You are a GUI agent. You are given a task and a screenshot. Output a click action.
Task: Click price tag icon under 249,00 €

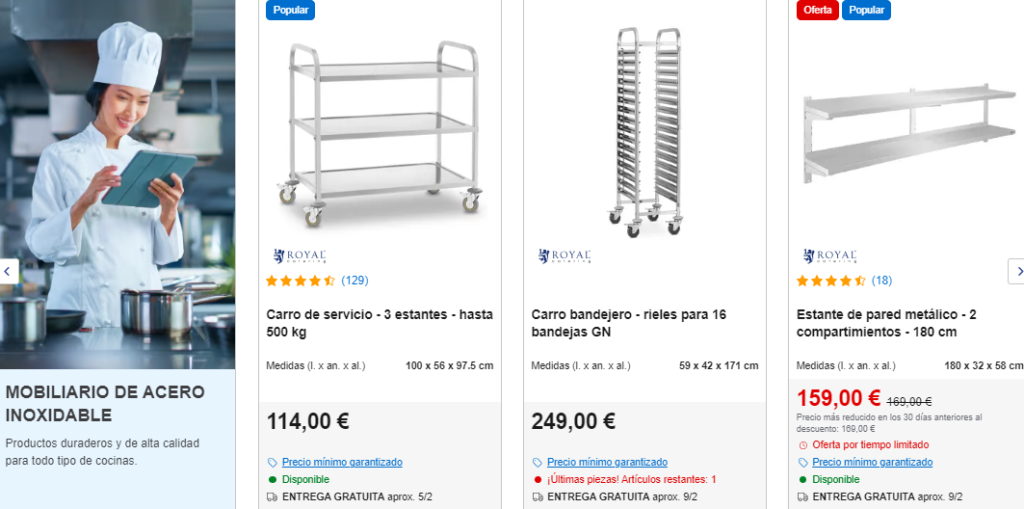pyautogui.click(x=537, y=463)
